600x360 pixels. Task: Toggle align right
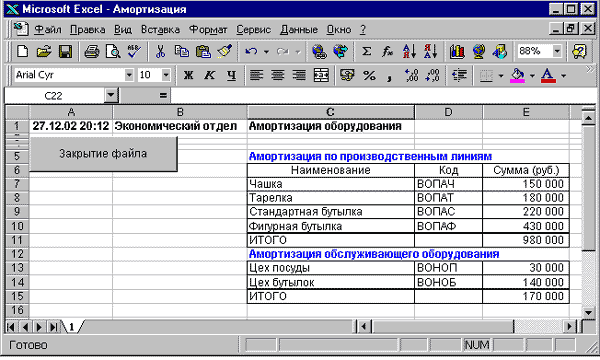coord(299,75)
